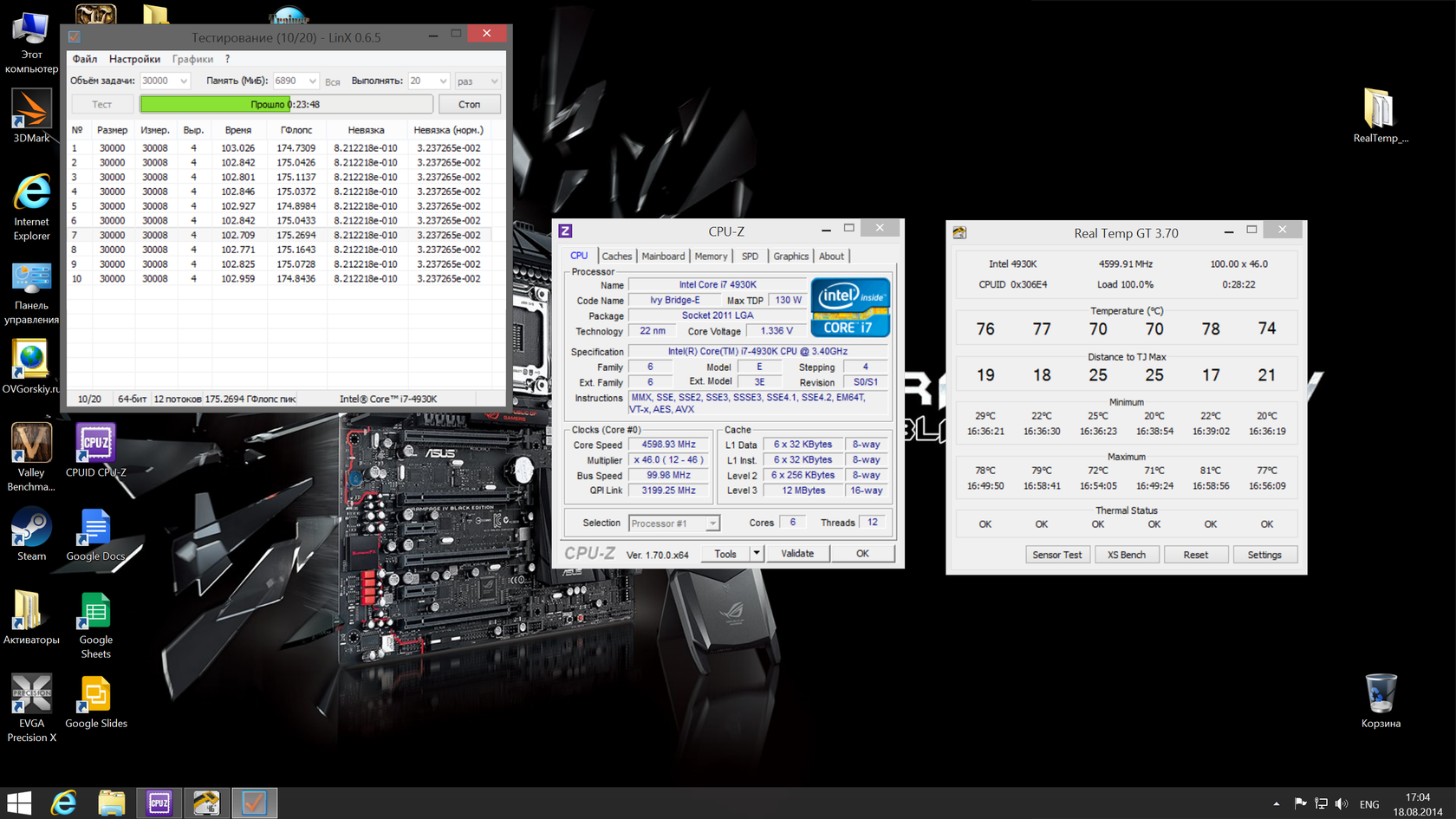
Task: Open Action Center flag icon in tray
Action: point(1300,803)
